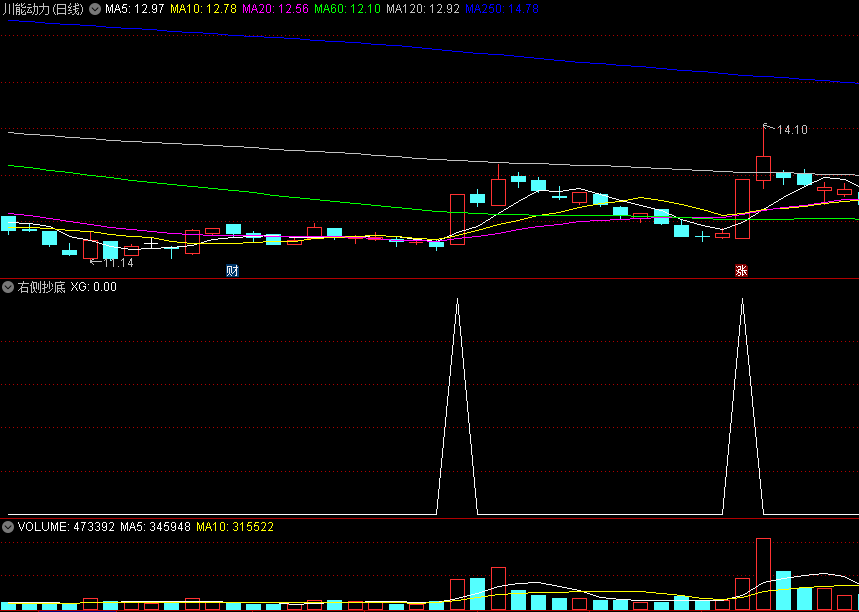
Task: Open the VOLUME panel dropdown arrow
Action: (x=8, y=527)
